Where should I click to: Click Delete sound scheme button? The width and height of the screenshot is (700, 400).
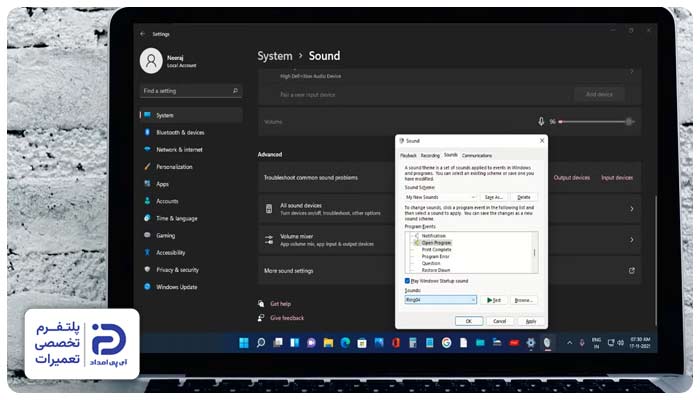click(x=524, y=197)
